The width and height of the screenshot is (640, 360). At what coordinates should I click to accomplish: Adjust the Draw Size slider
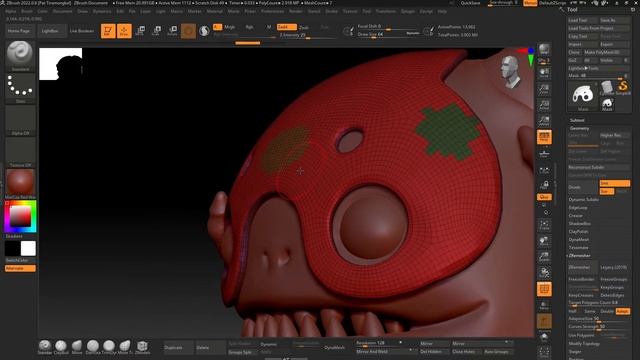tap(388, 34)
